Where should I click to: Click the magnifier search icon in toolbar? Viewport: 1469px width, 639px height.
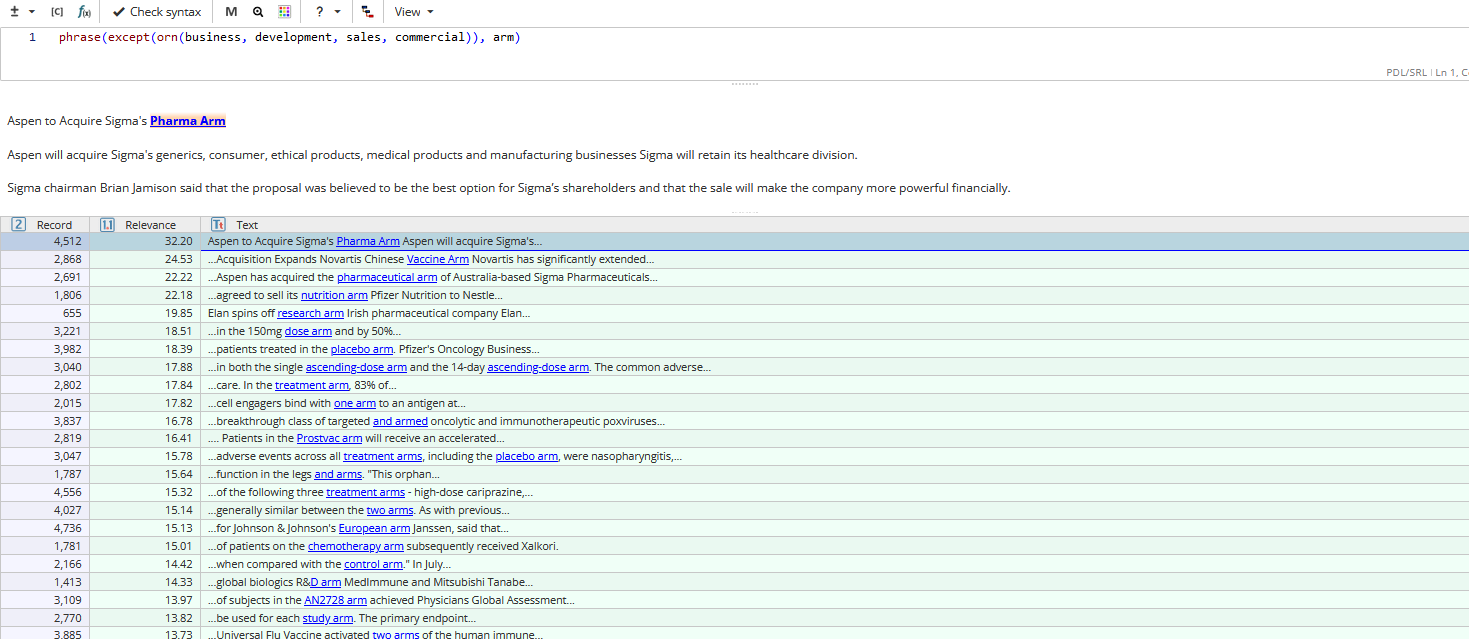click(x=258, y=12)
